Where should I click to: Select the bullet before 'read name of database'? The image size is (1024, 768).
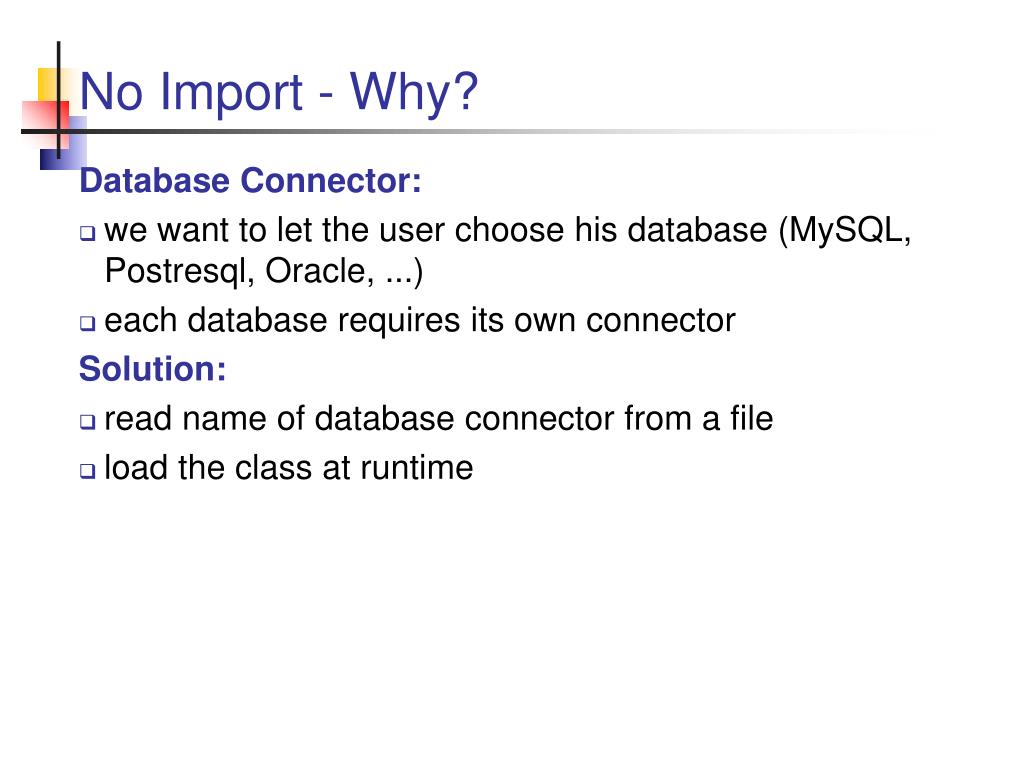(88, 421)
